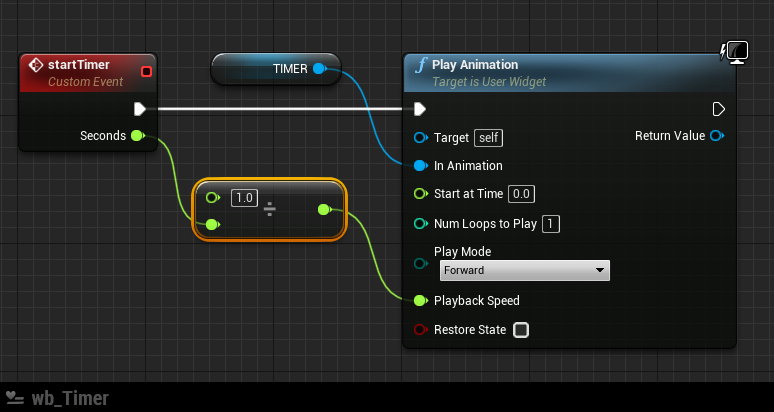774x412 pixels.
Task: Click the In Animation input pin
Action: tap(421, 166)
